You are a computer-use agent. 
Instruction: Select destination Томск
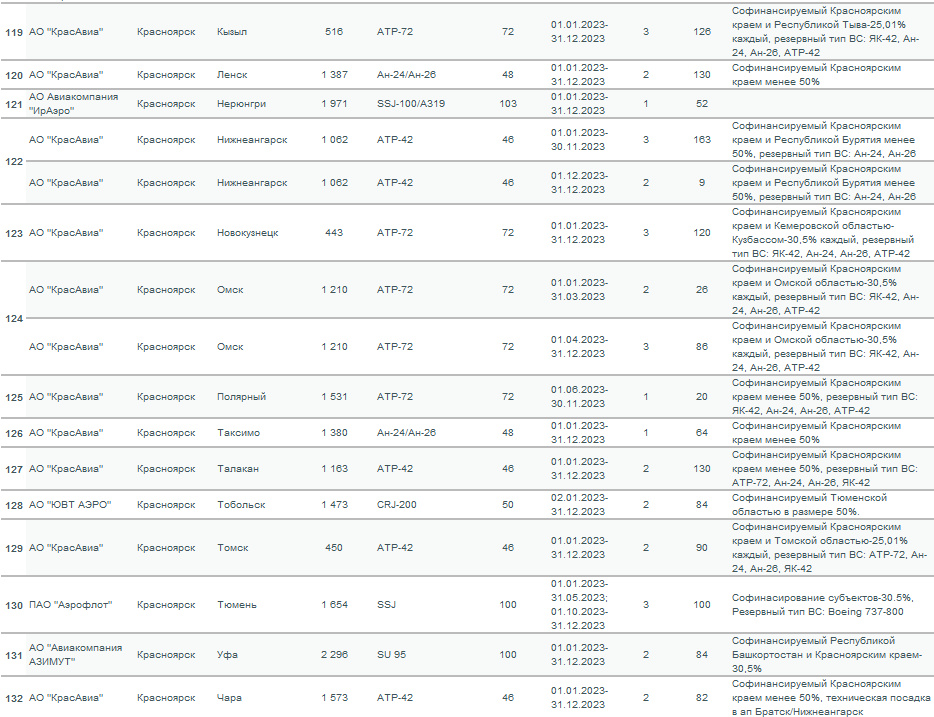232,548
